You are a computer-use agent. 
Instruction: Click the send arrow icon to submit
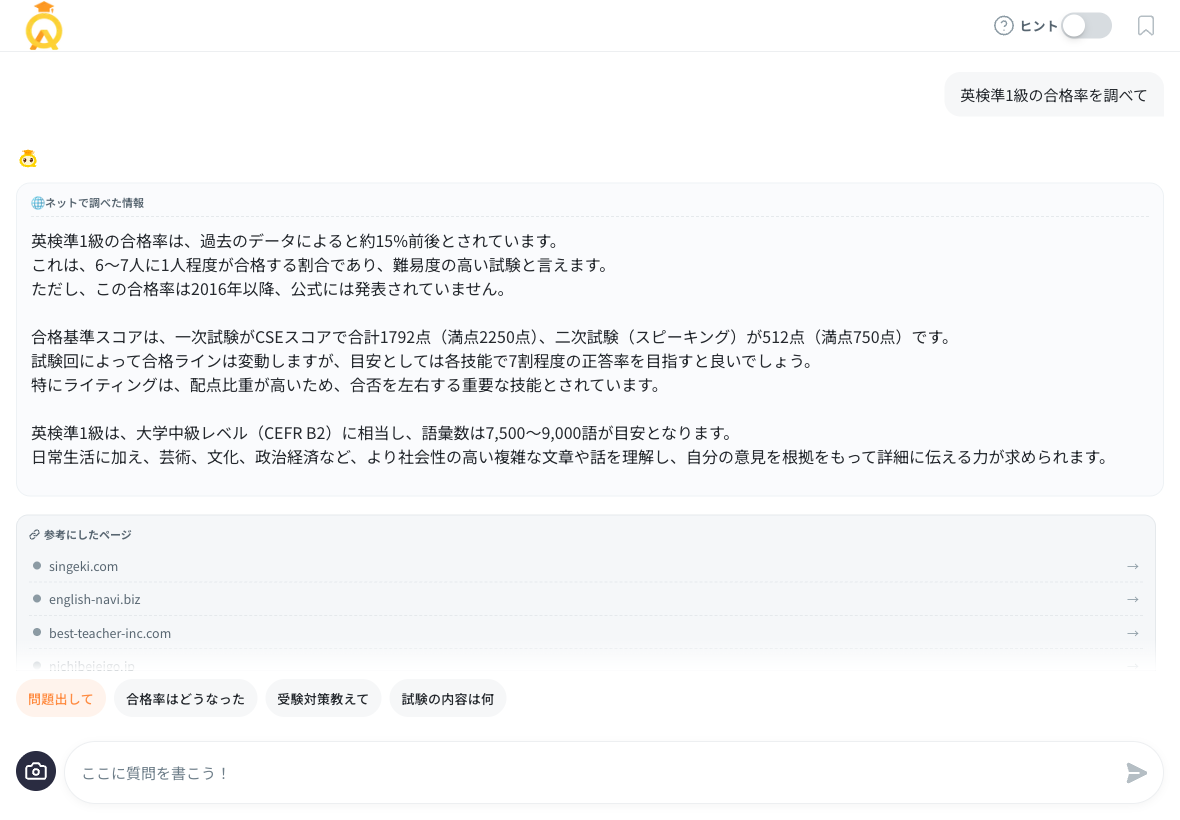[x=1136, y=772]
